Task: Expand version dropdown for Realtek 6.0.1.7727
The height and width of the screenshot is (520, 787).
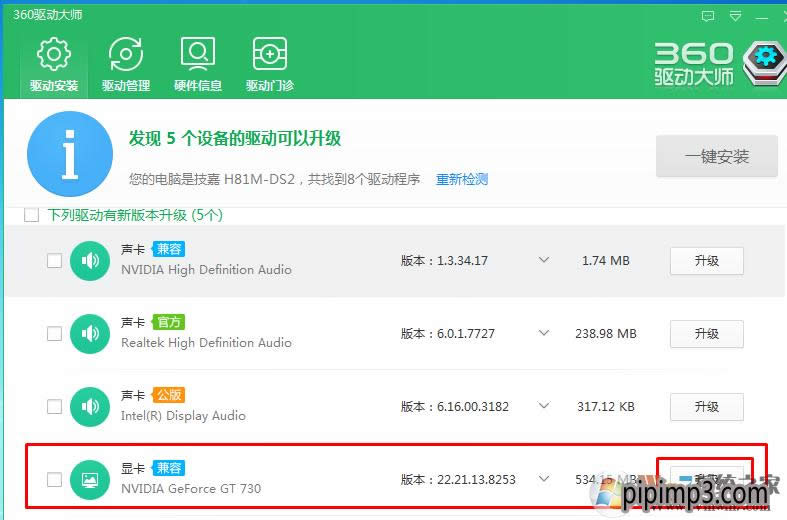Action: (544, 334)
